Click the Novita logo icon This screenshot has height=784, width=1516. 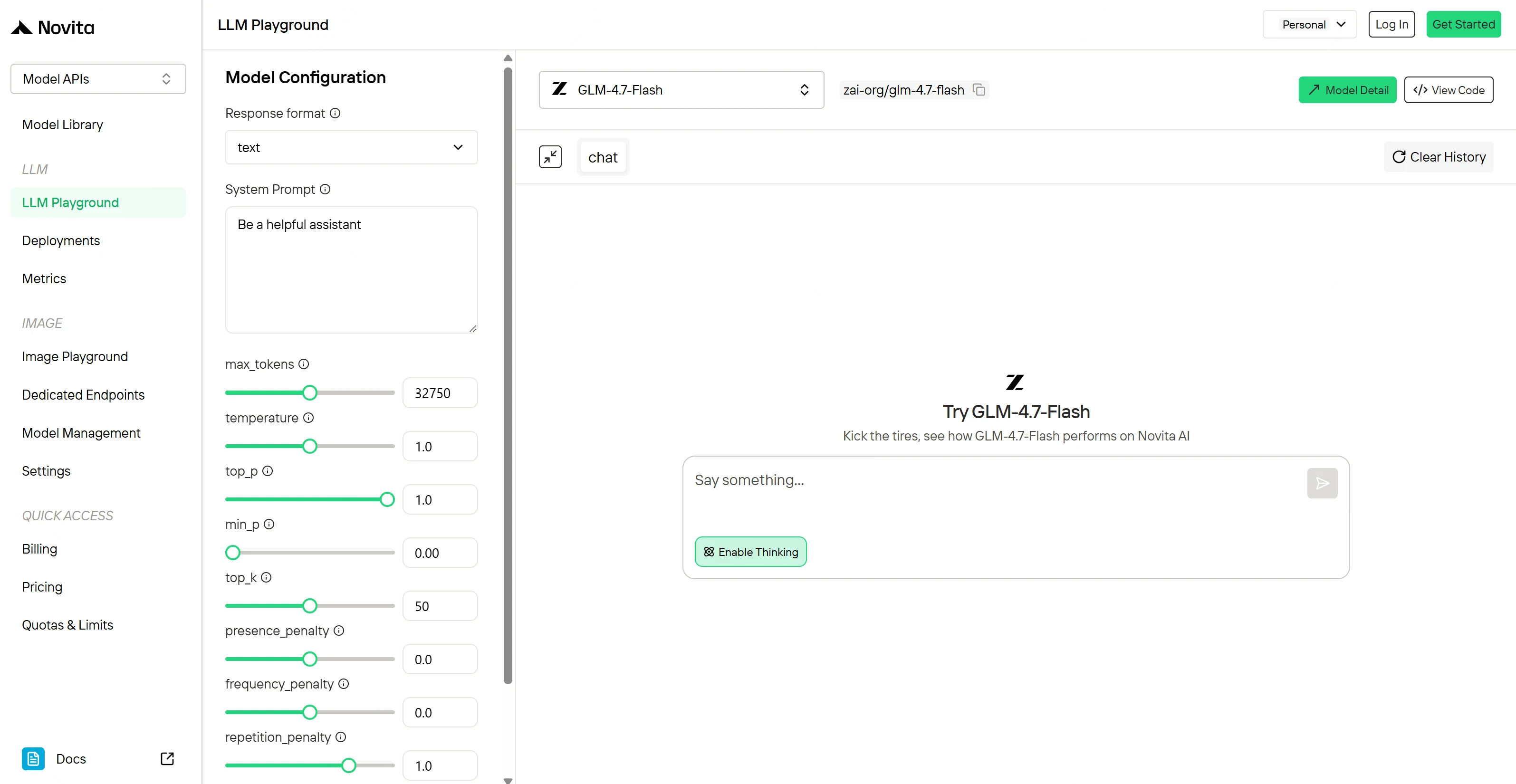(22, 28)
